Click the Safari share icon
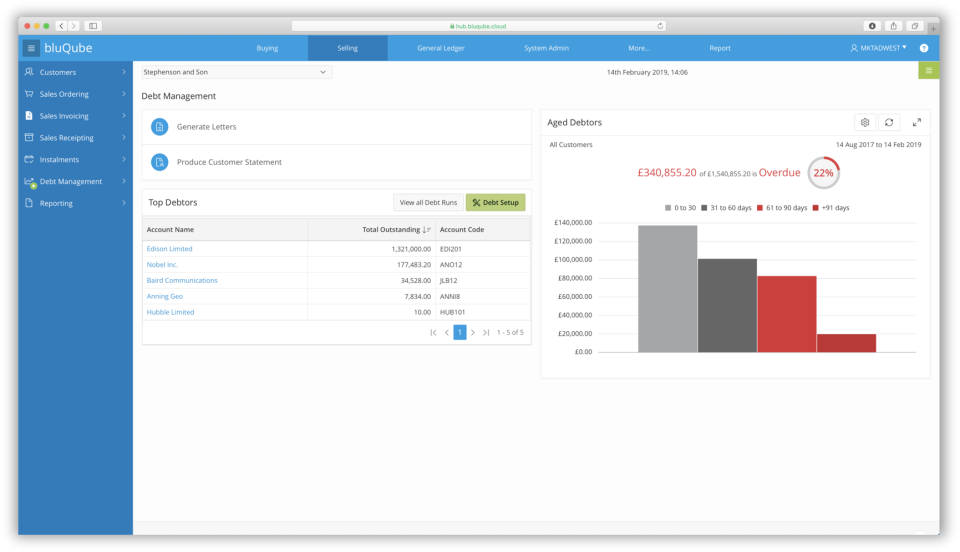Viewport: 960px width, 552px height. (x=893, y=26)
